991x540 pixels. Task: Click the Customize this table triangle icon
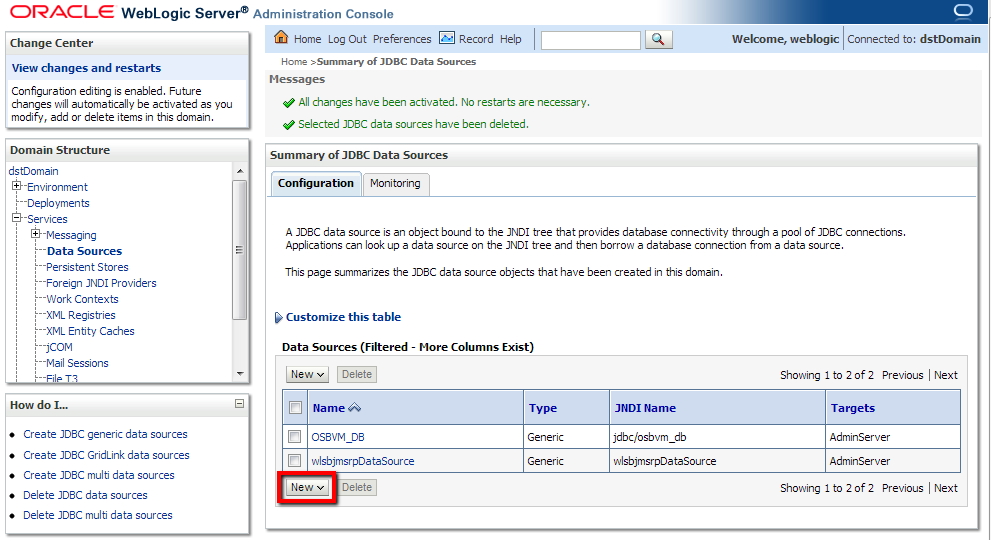(x=279, y=317)
